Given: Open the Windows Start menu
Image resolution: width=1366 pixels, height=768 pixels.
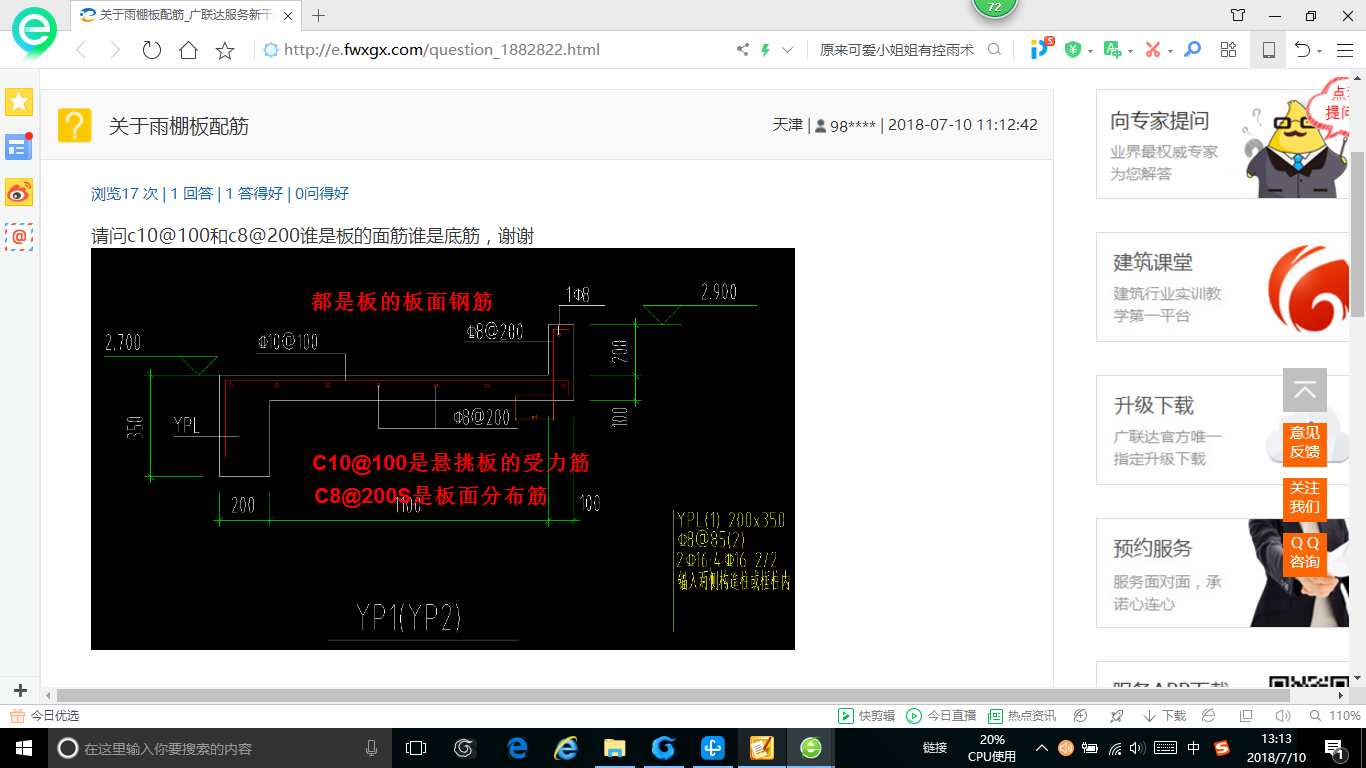Looking at the screenshot, I should tap(24, 748).
